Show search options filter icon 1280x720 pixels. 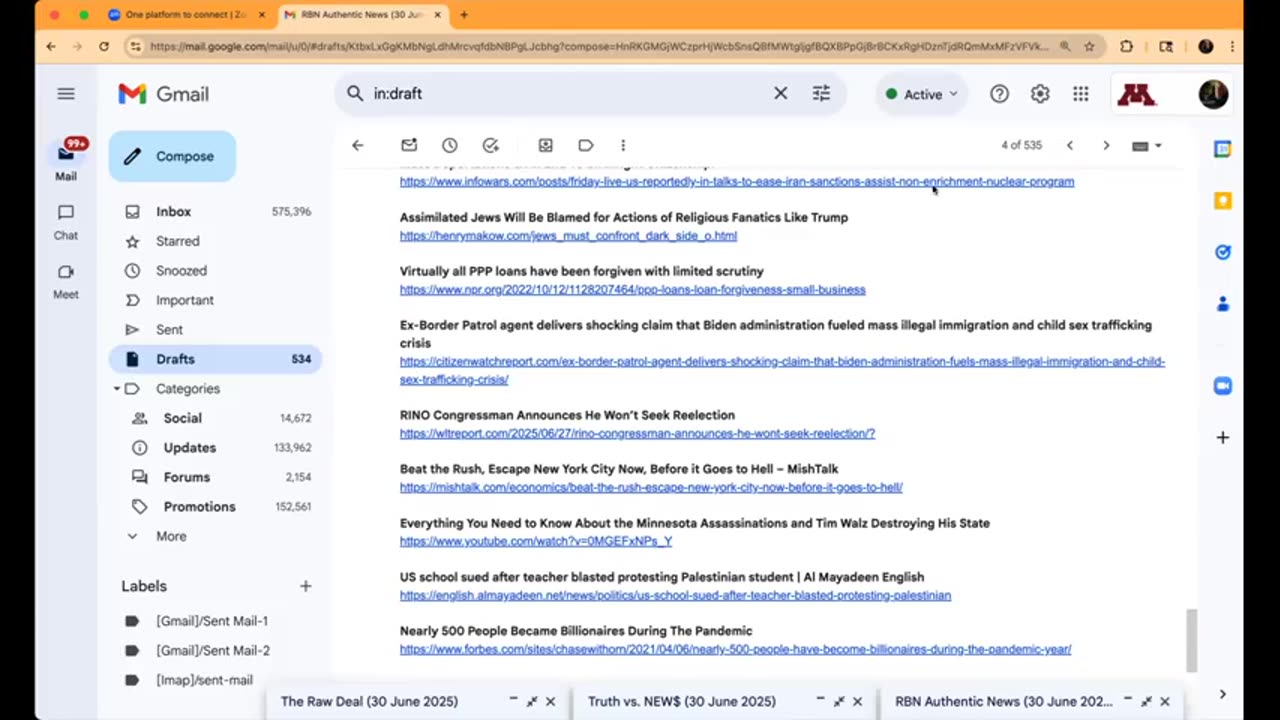(x=821, y=93)
